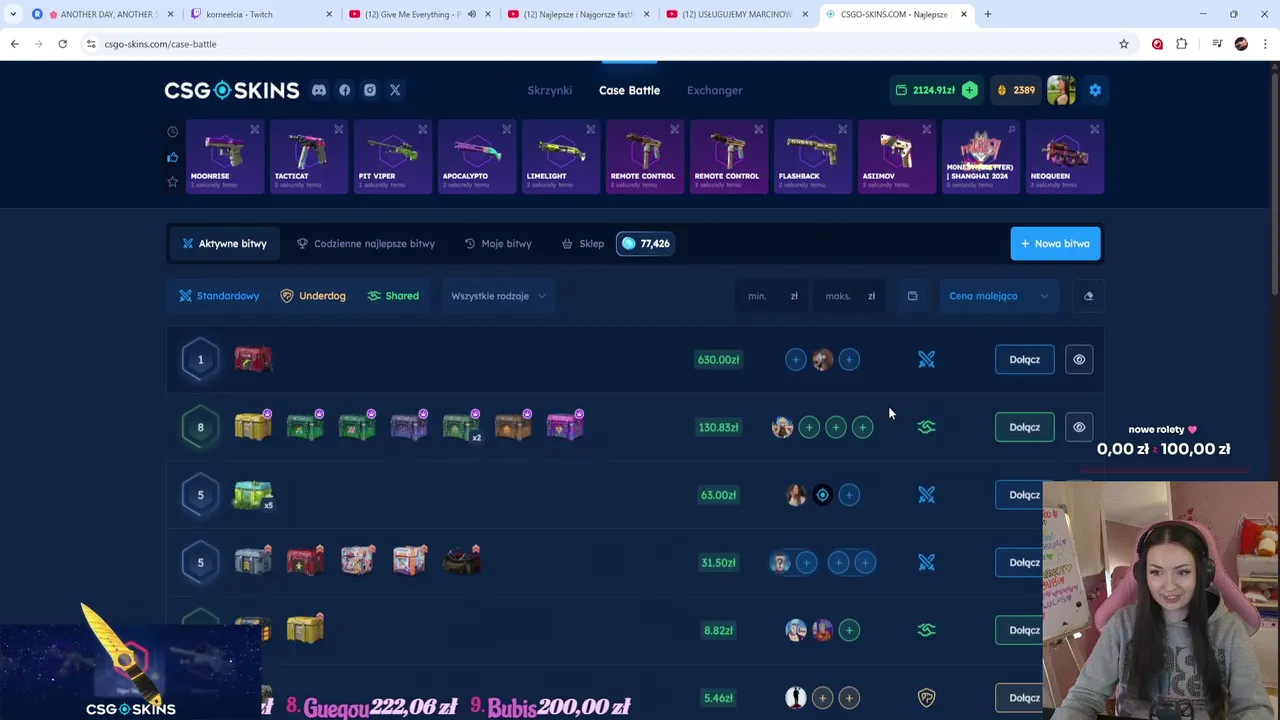Focus the maks. price input

[849, 296]
